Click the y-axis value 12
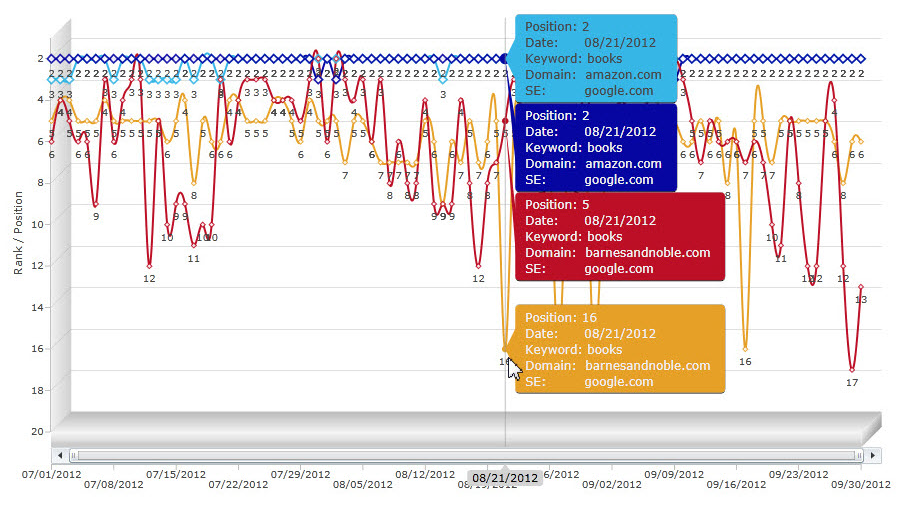This screenshot has width=914, height=515. click(37, 265)
